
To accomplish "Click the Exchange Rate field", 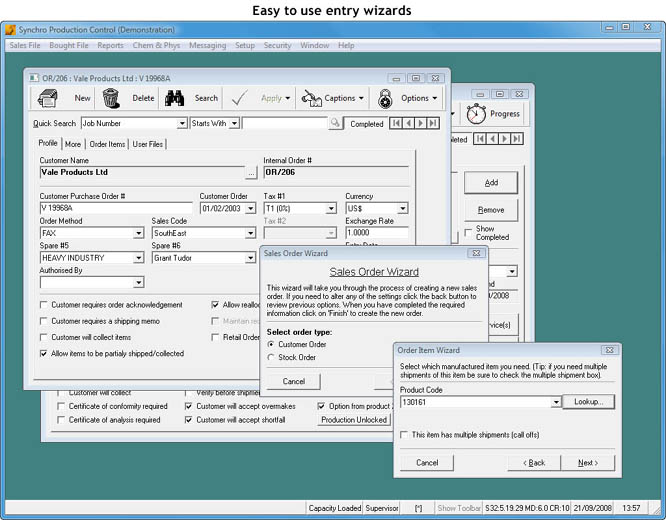I will click(377, 233).
